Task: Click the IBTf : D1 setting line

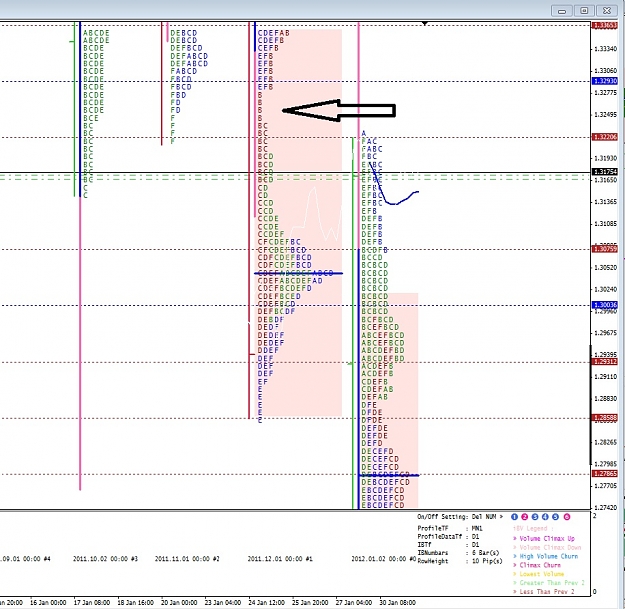Action: pyautogui.click(x=448, y=545)
